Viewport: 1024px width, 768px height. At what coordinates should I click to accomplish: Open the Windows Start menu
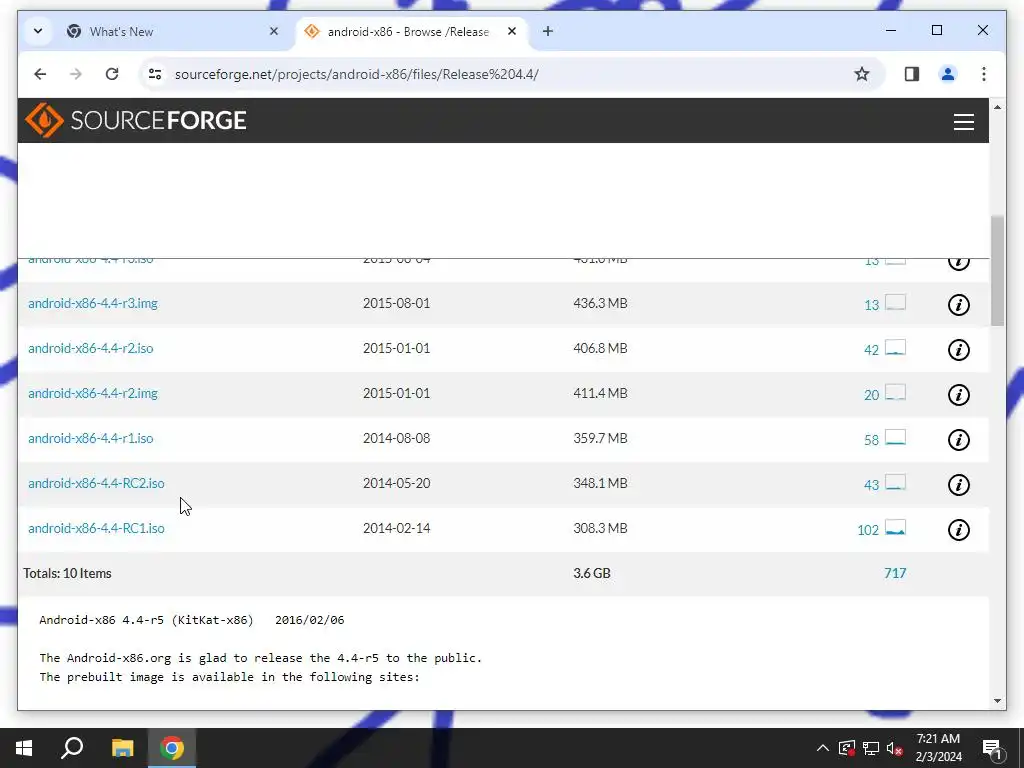coord(24,748)
